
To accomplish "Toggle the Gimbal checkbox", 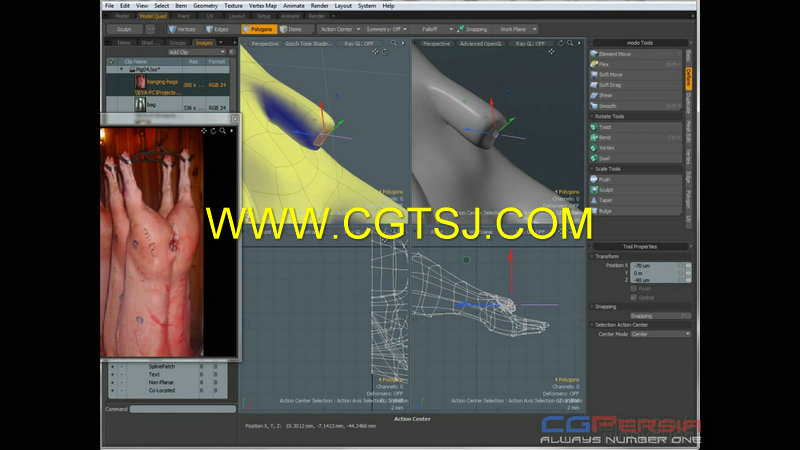I will point(634,297).
